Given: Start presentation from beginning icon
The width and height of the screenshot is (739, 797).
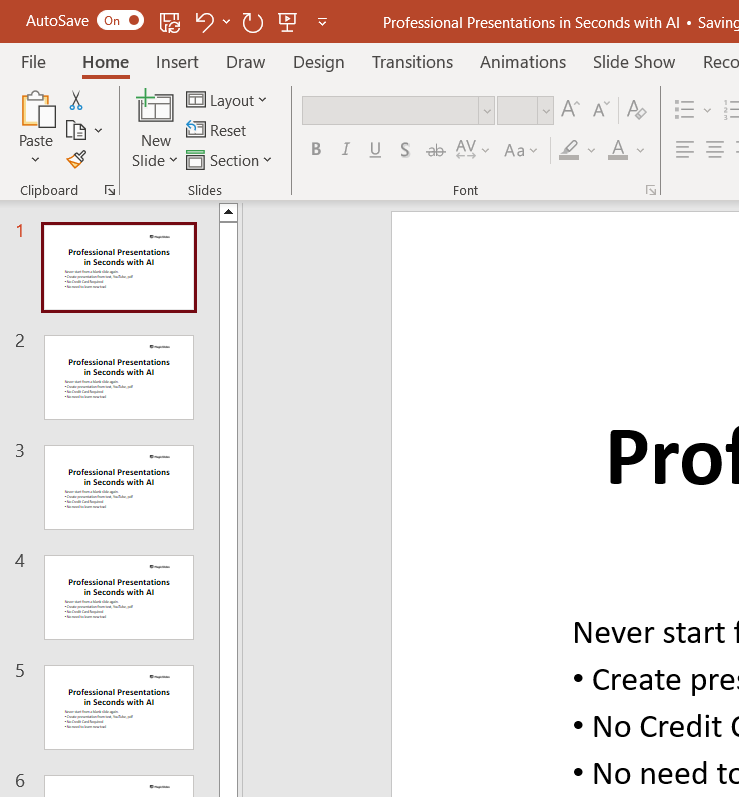Looking at the screenshot, I should tap(287, 21).
